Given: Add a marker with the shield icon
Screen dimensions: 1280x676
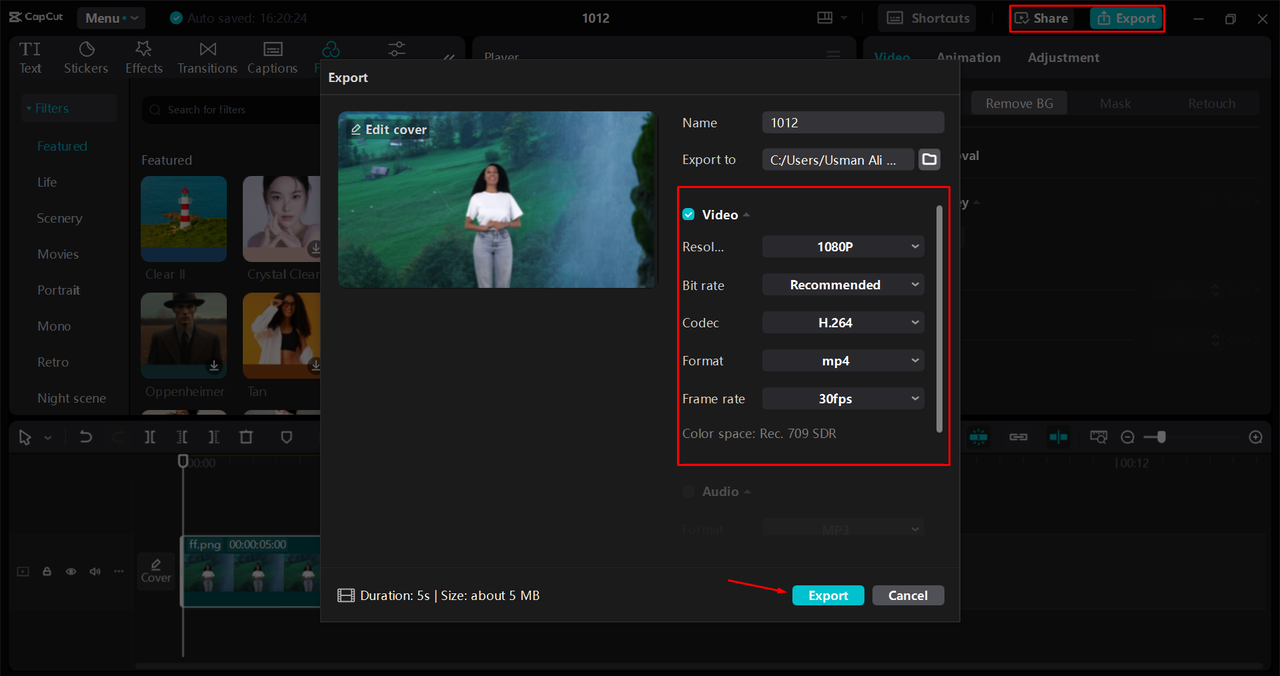Looking at the screenshot, I should (x=286, y=437).
